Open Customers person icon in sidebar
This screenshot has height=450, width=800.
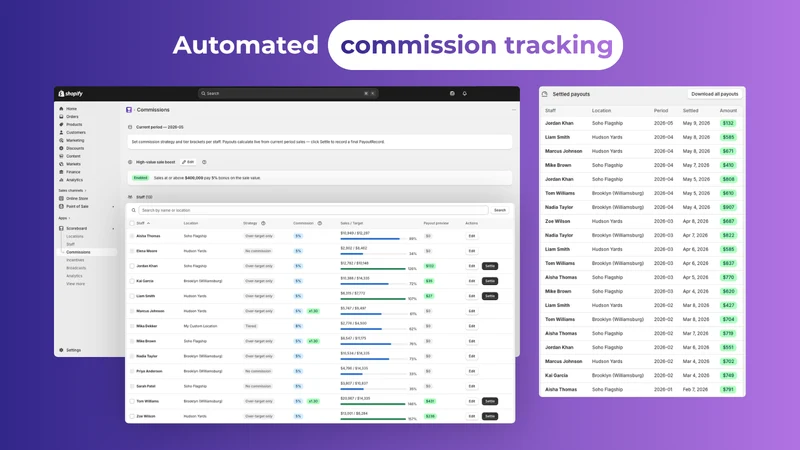point(61,132)
